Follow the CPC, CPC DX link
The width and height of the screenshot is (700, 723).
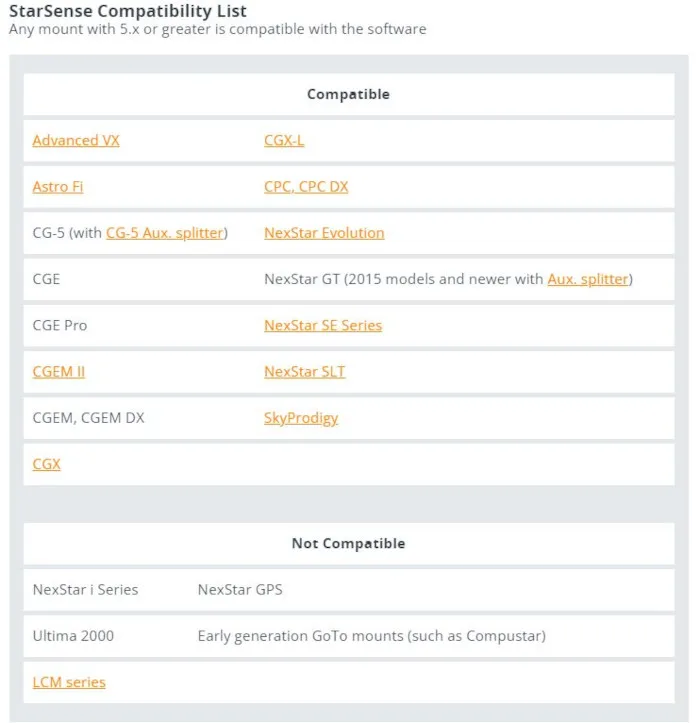(x=306, y=187)
